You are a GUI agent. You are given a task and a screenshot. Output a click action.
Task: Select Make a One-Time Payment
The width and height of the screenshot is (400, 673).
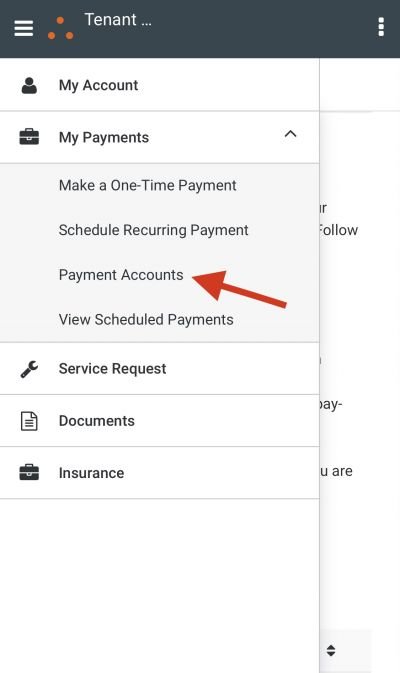coord(148,185)
